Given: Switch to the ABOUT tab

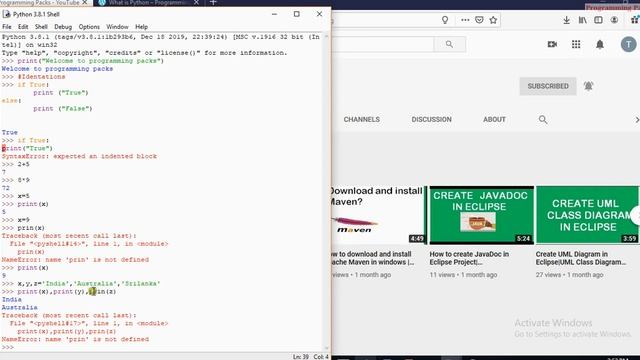Looking at the screenshot, I should coord(494,120).
